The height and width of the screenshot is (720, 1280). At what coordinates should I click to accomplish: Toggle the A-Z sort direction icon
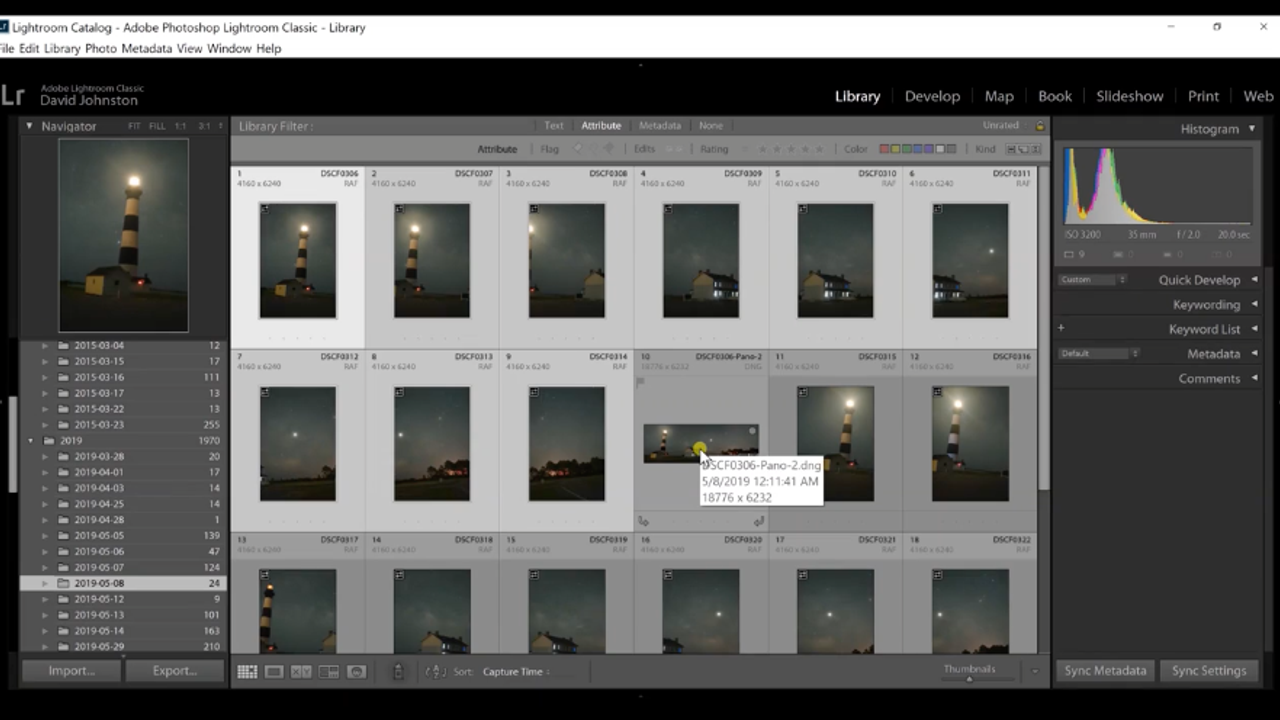pyautogui.click(x=435, y=672)
